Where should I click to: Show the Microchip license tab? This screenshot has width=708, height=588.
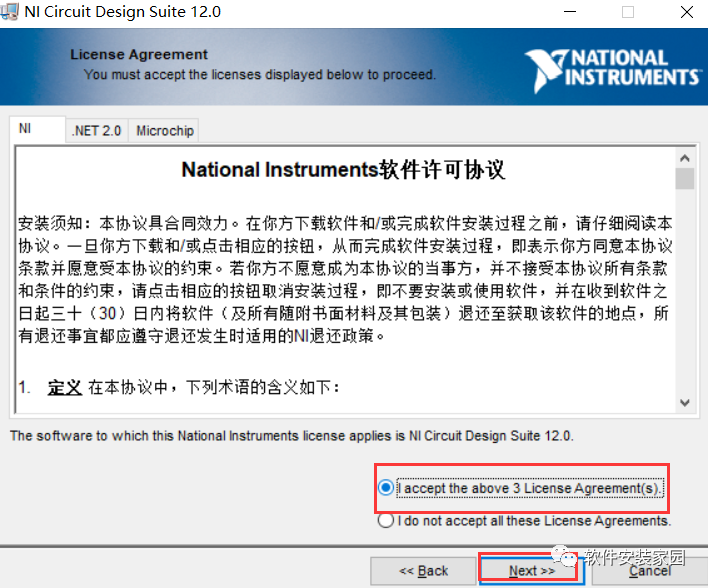coord(164,131)
